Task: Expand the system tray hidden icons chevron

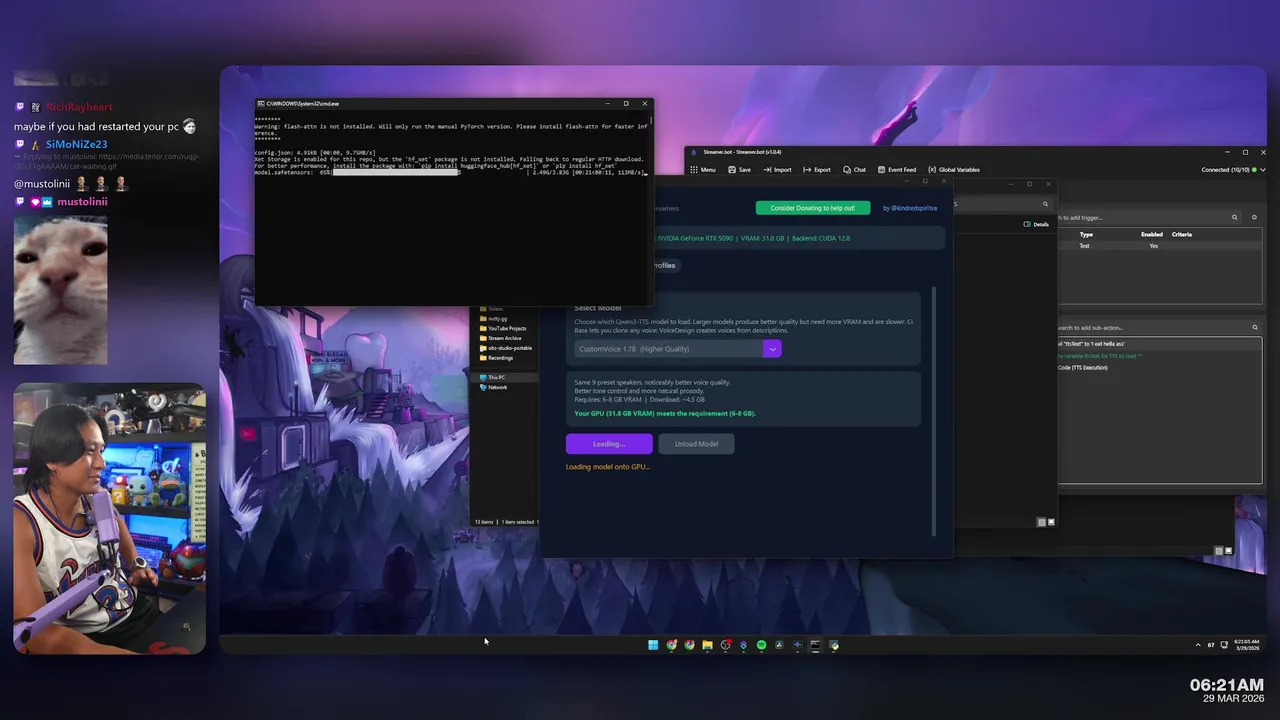Action: [x=1198, y=645]
